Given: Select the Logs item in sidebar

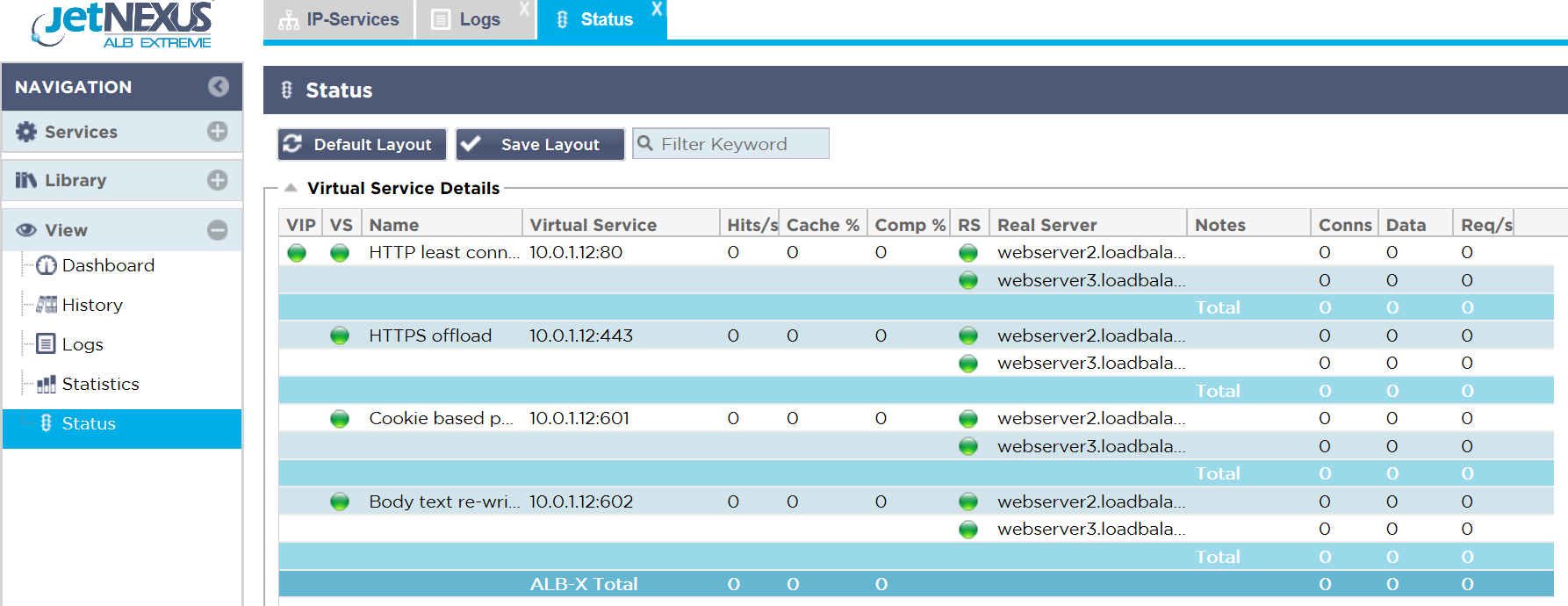Looking at the screenshot, I should (x=82, y=344).
